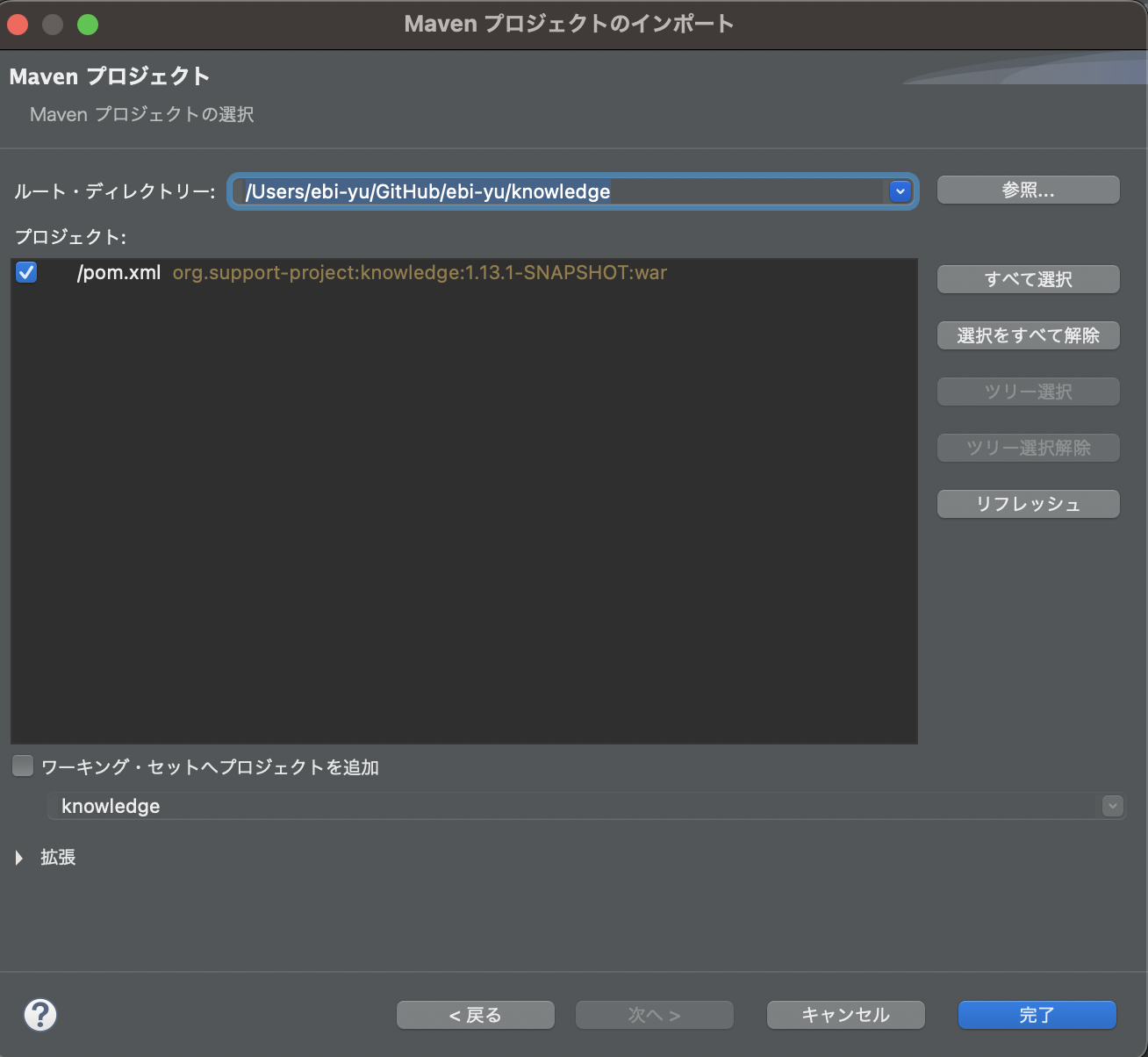Refresh the project list with リフレッシュ

coord(1028,504)
